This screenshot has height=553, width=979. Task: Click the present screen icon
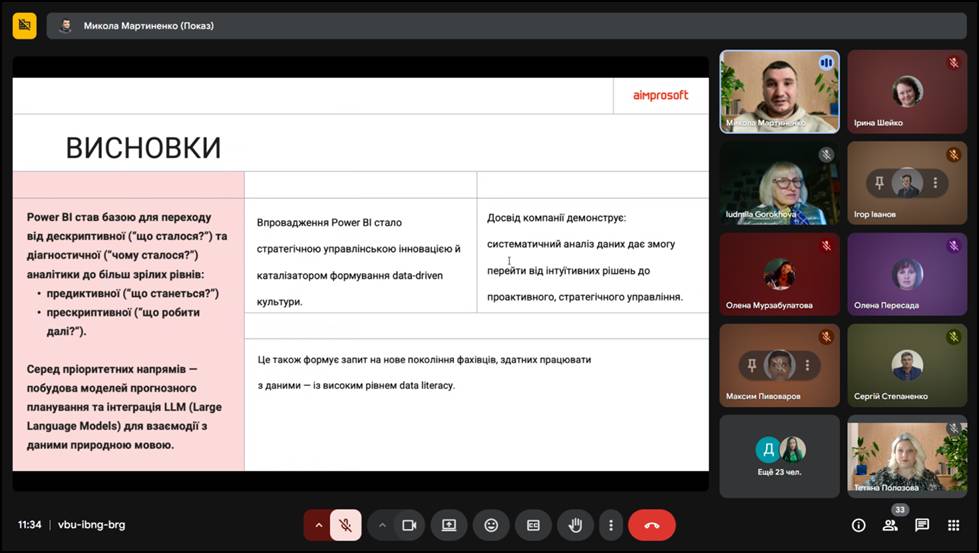tap(449, 525)
